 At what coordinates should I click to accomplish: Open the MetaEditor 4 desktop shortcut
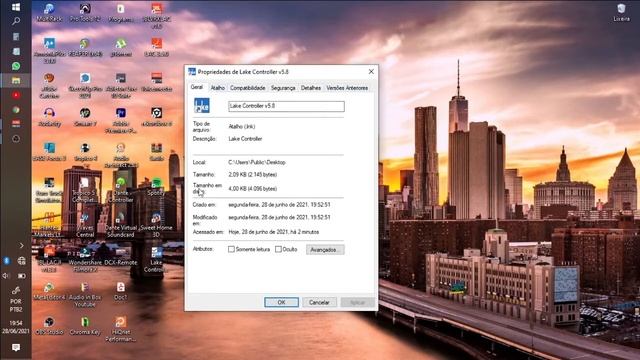click(49, 291)
